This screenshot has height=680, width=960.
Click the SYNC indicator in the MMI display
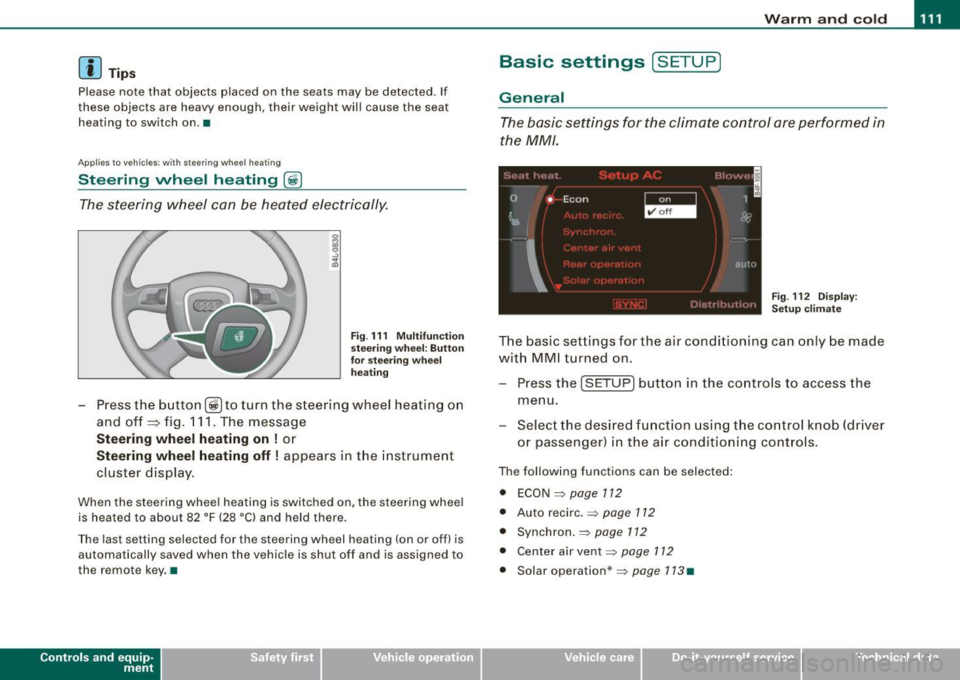pos(629,304)
